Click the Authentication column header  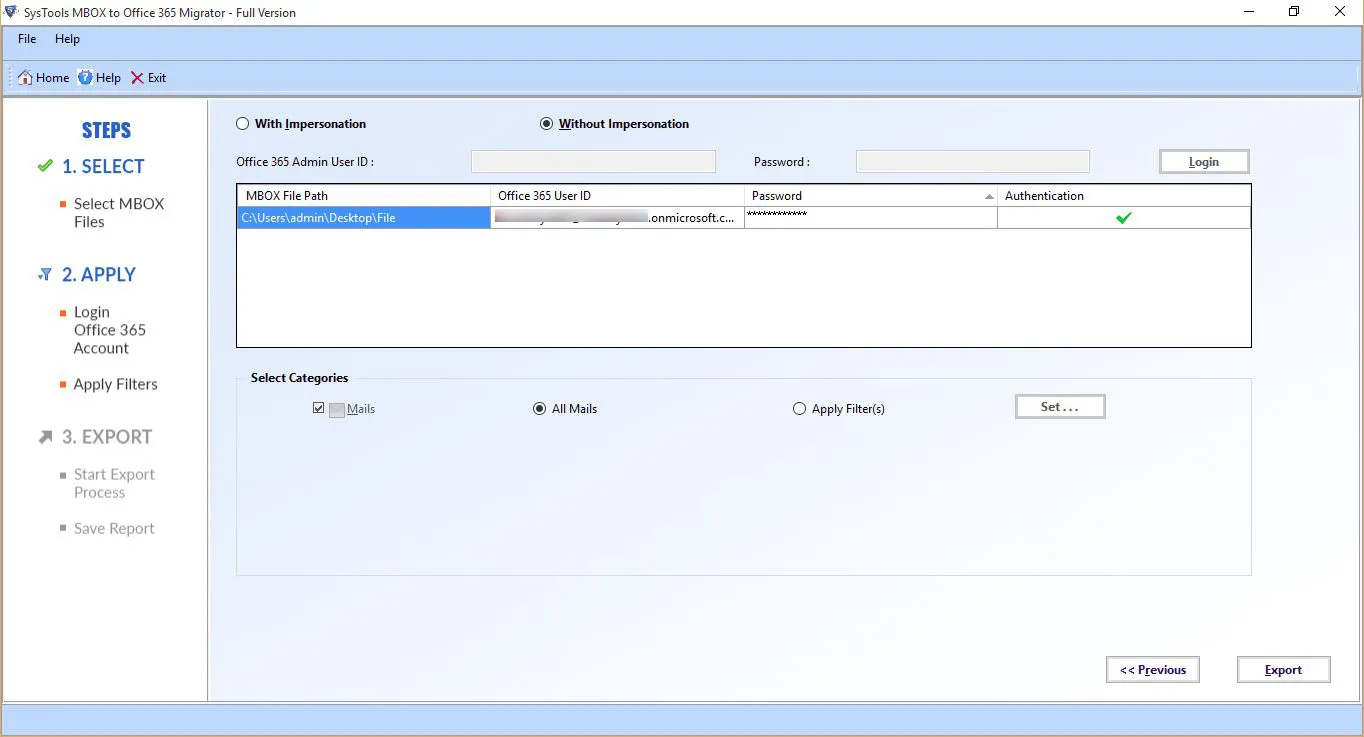[1124, 196]
